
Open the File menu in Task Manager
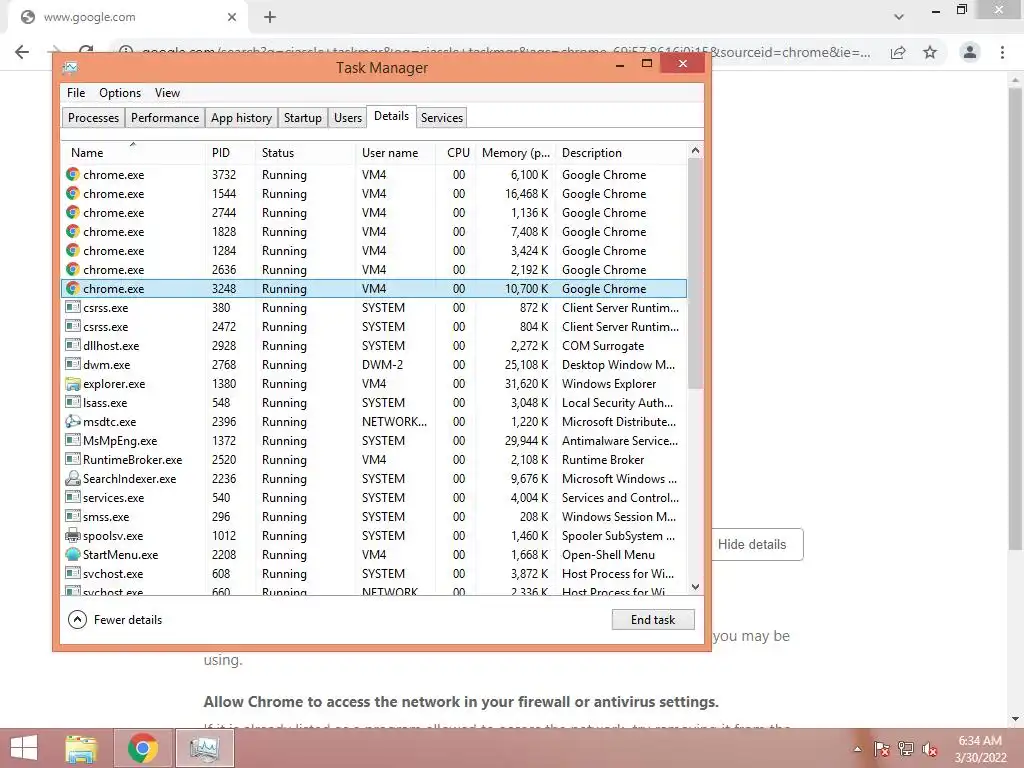[76, 93]
